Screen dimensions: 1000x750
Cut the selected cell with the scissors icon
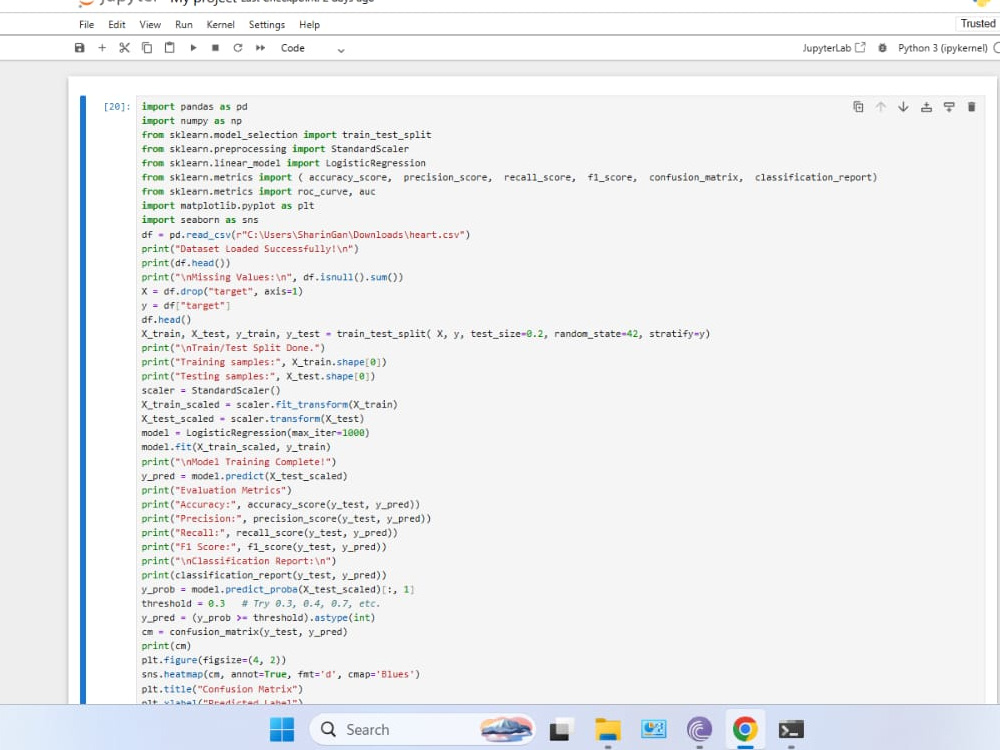point(124,48)
